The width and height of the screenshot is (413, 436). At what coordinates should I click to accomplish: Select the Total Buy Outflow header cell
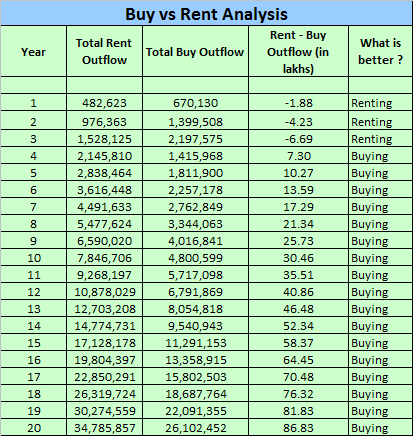click(195, 51)
